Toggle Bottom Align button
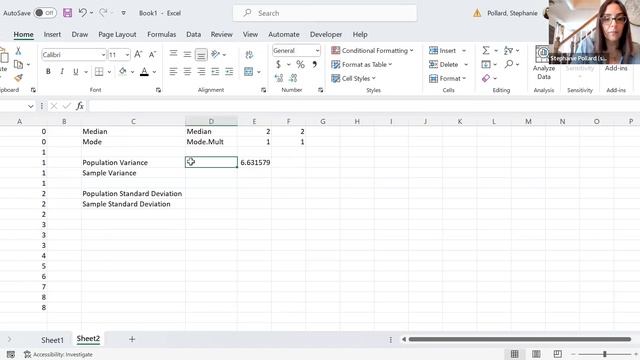Image resolution: width=640 pixels, height=360 pixels. point(201,55)
